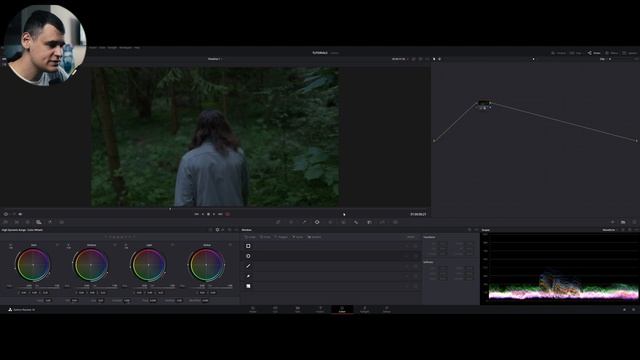The width and height of the screenshot is (640, 360).
Task: Toggle the Nodes panel button
Action: click(594, 53)
